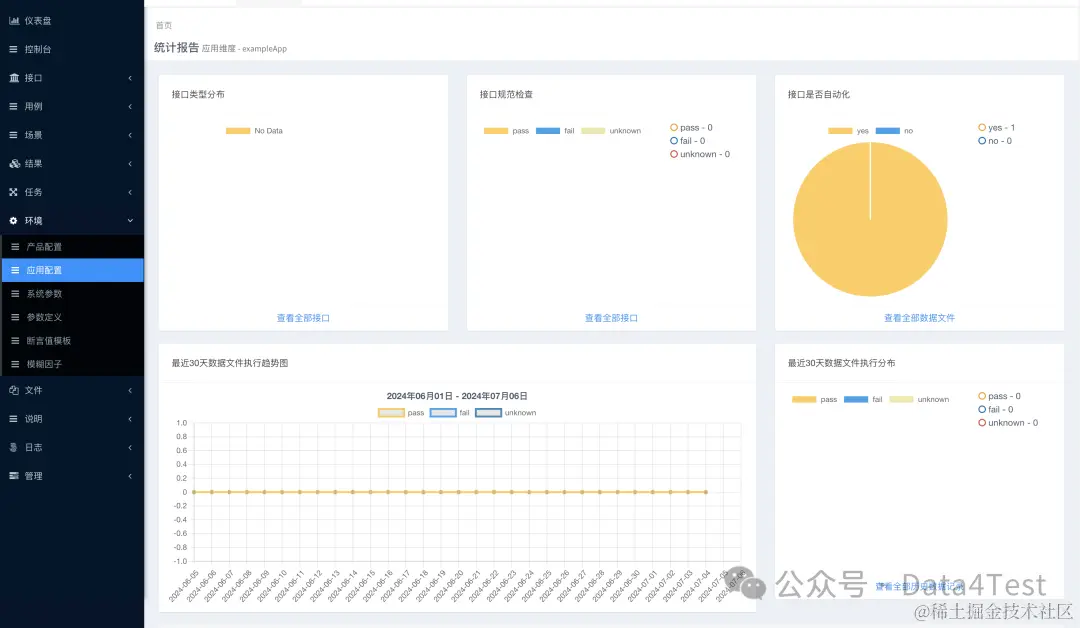Click the 接口 bank building icon
The height and width of the screenshot is (628, 1080).
point(14,78)
